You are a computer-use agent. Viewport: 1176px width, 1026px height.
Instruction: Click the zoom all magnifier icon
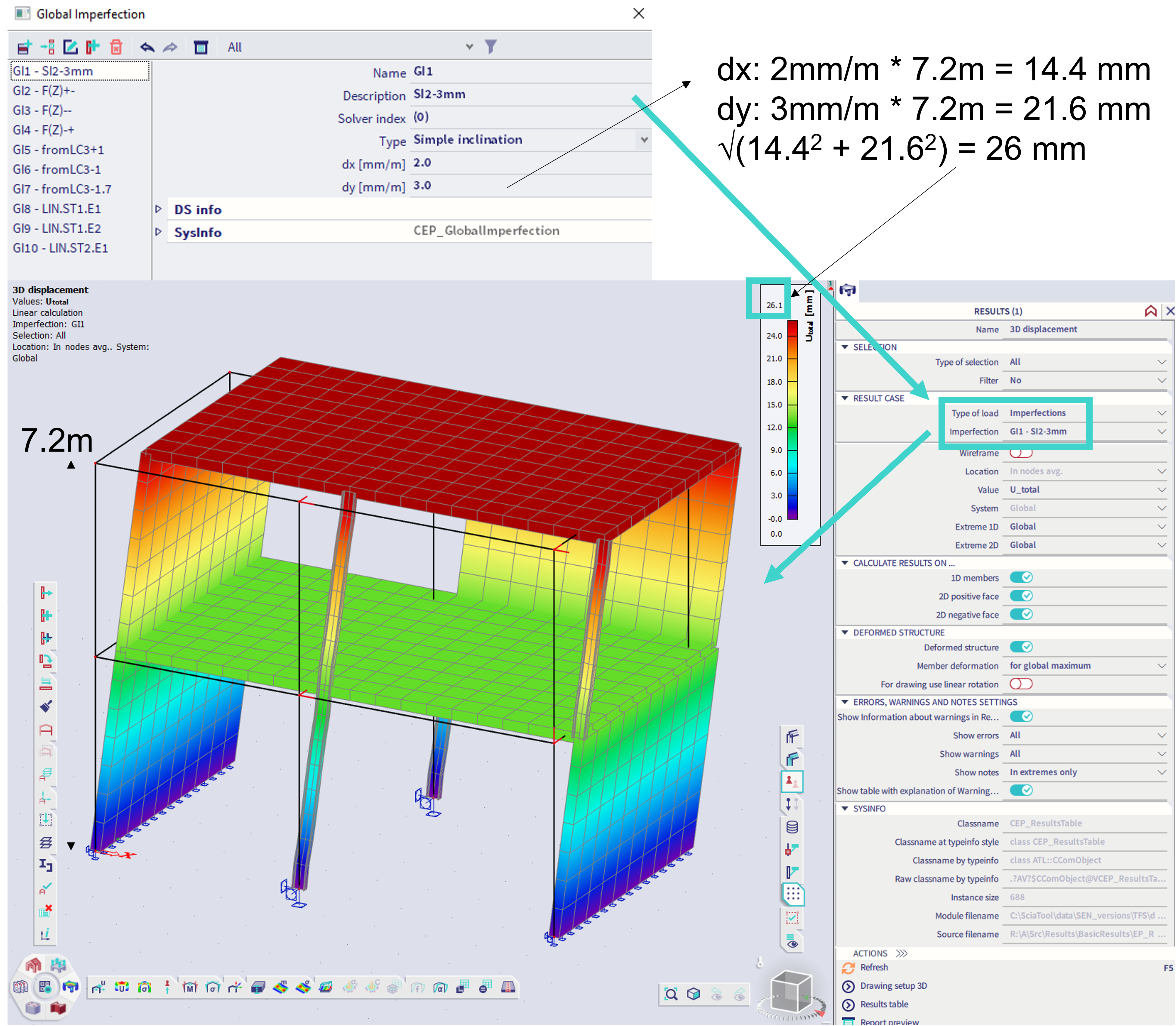671,994
